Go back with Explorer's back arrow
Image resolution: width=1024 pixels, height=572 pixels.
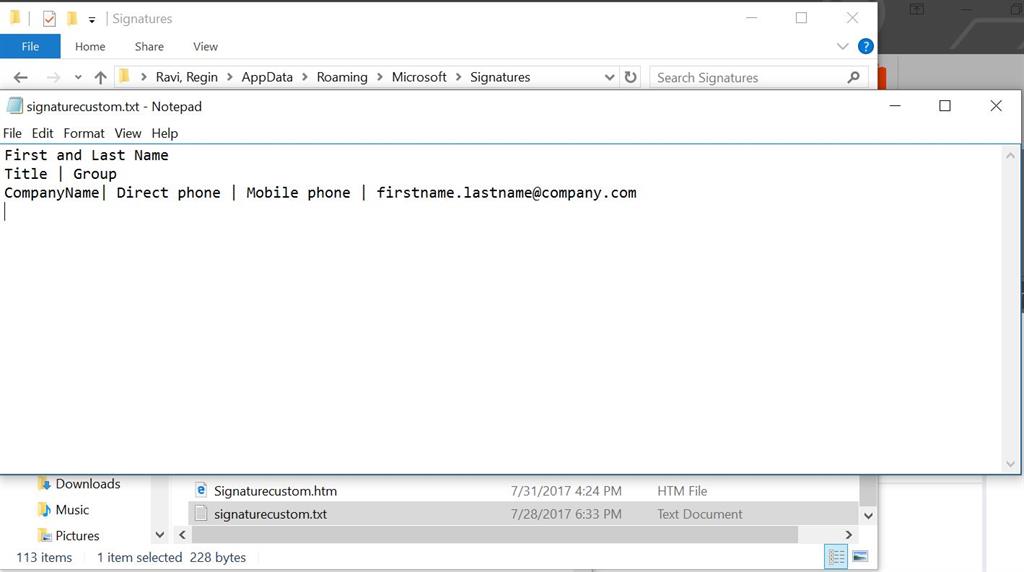point(20,77)
